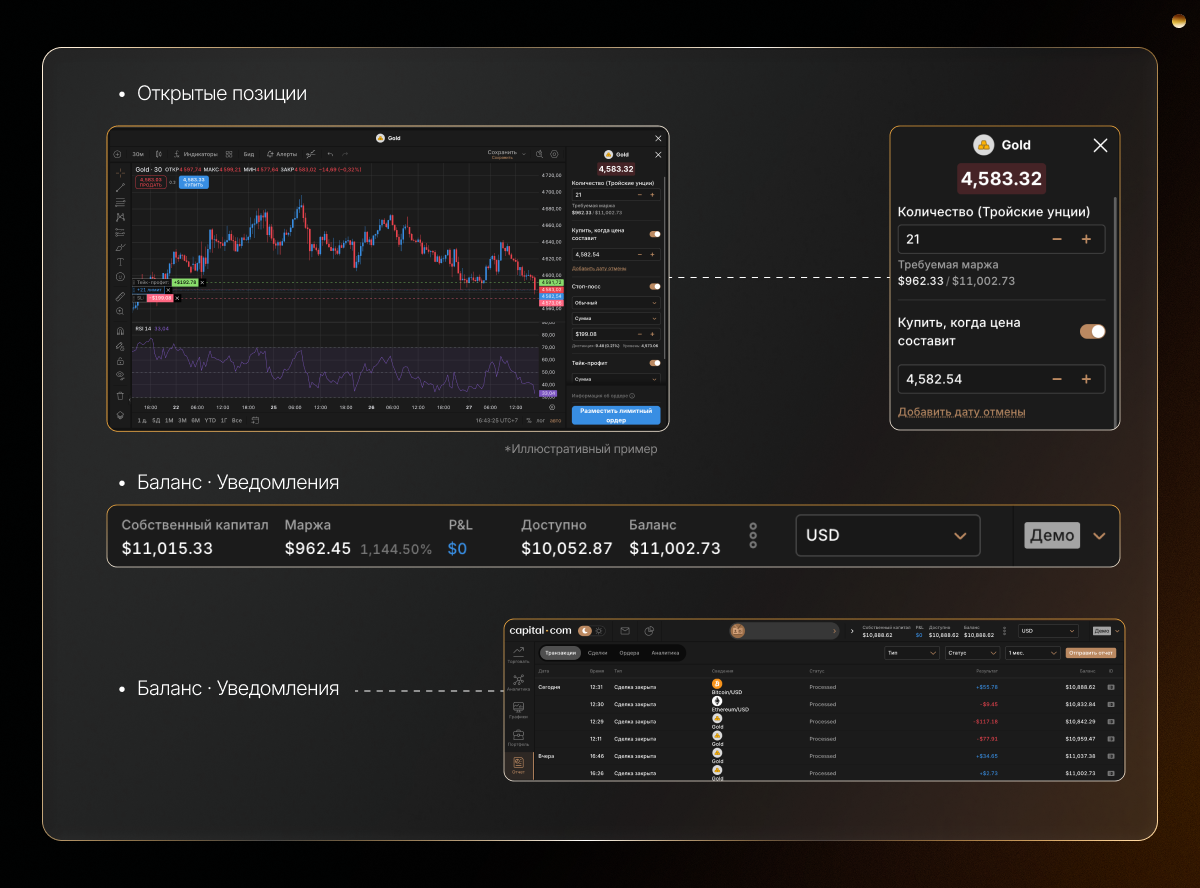
Task: Open the layout templates grid icon in chart toolbar
Action: (x=229, y=154)
